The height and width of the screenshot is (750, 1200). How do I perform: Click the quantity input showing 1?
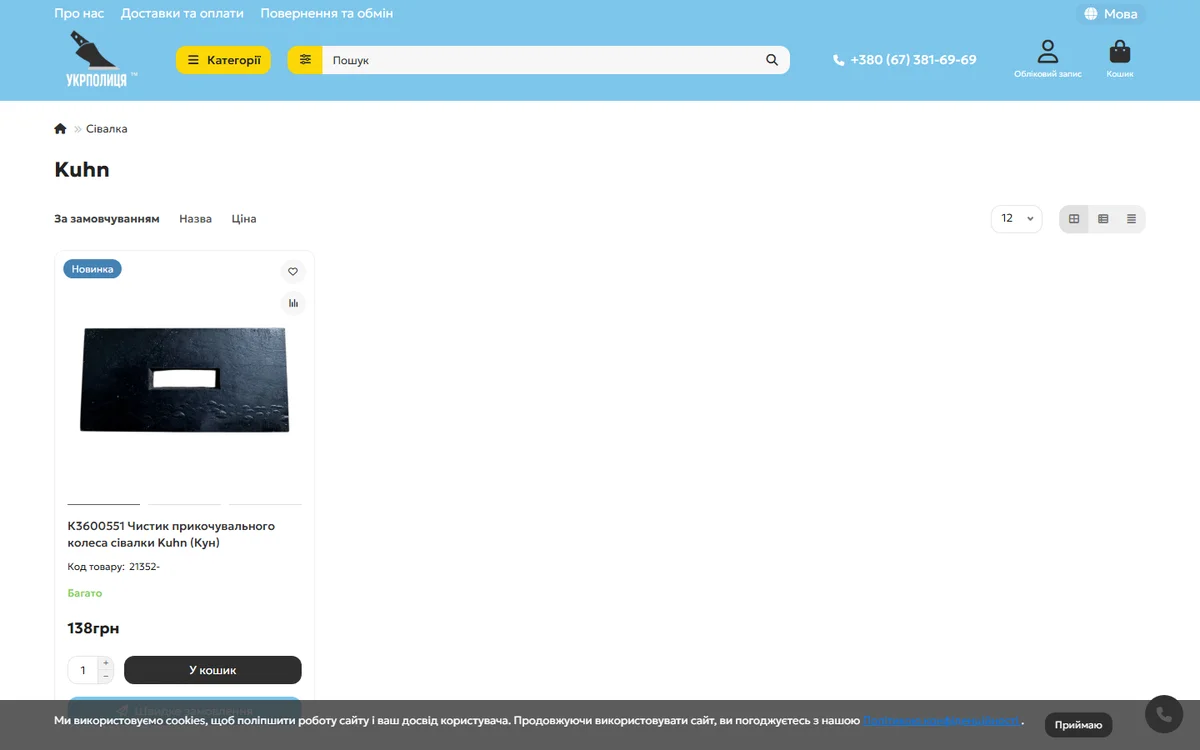pos(83,670)
